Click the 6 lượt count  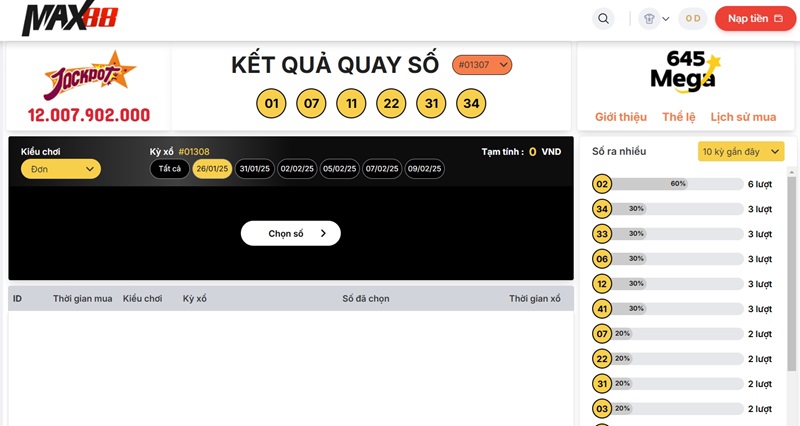[760, 184]
